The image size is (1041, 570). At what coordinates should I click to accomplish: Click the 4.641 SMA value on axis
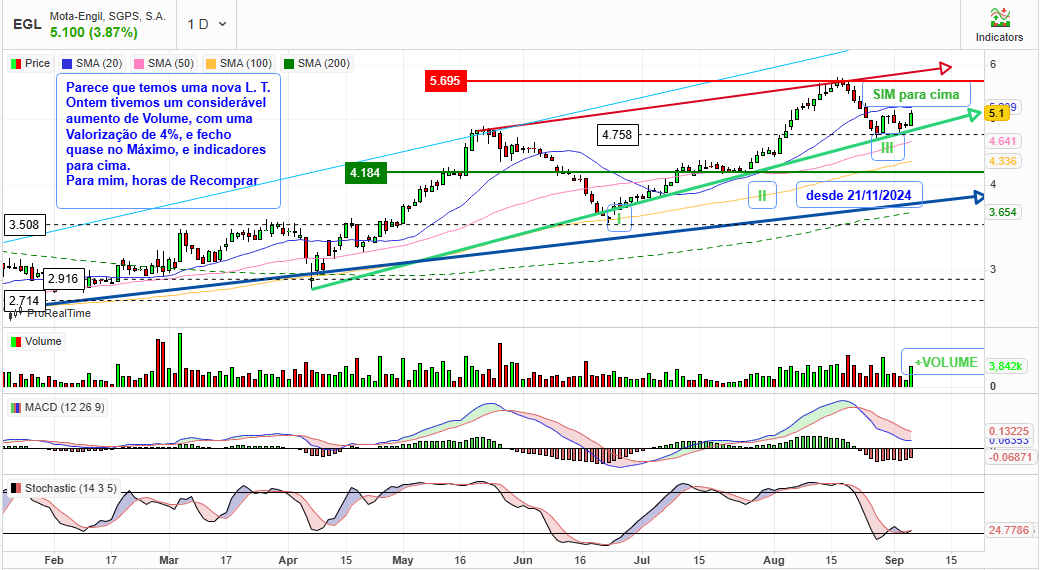tap(1002, 141)
